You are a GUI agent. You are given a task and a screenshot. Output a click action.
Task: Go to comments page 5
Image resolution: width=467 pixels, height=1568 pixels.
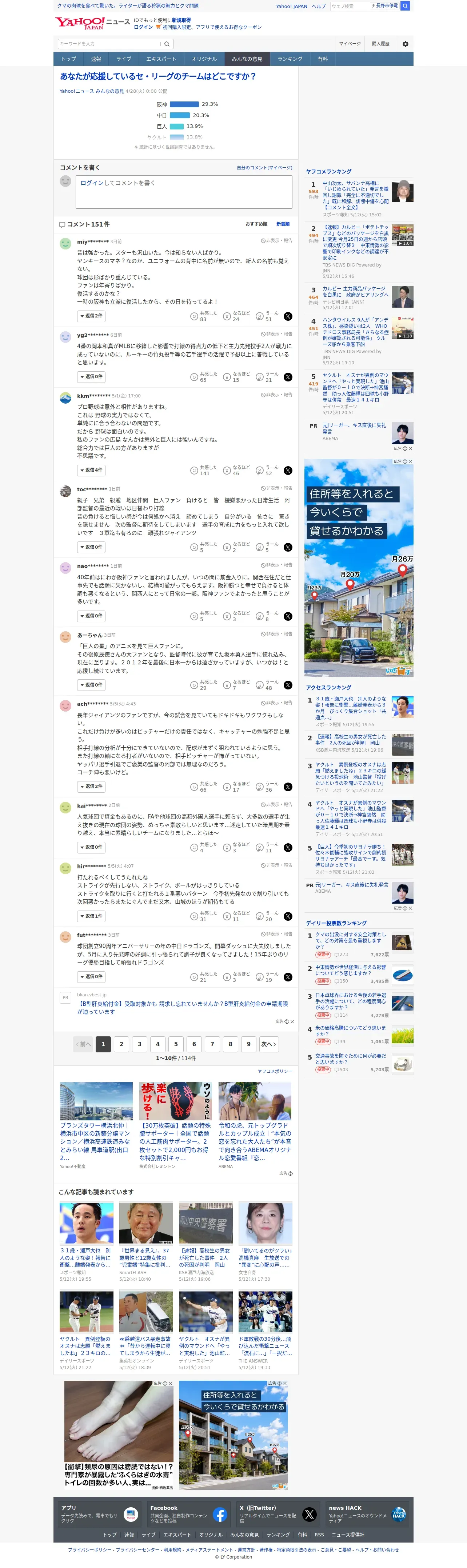click(x=176, y=1044)
